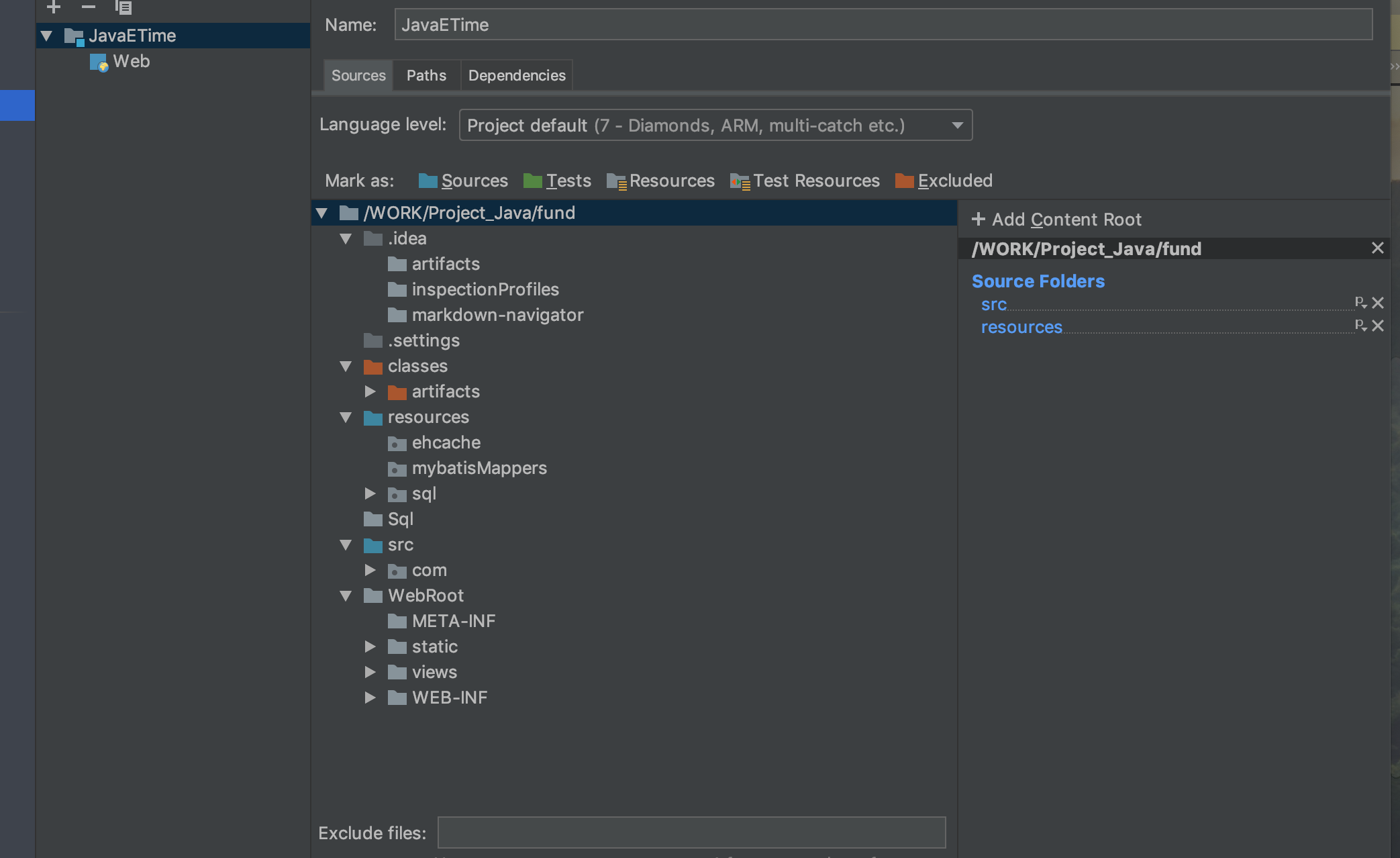Mark folder as Test Resources
1400x858 pixels.
tap(805, 181)
